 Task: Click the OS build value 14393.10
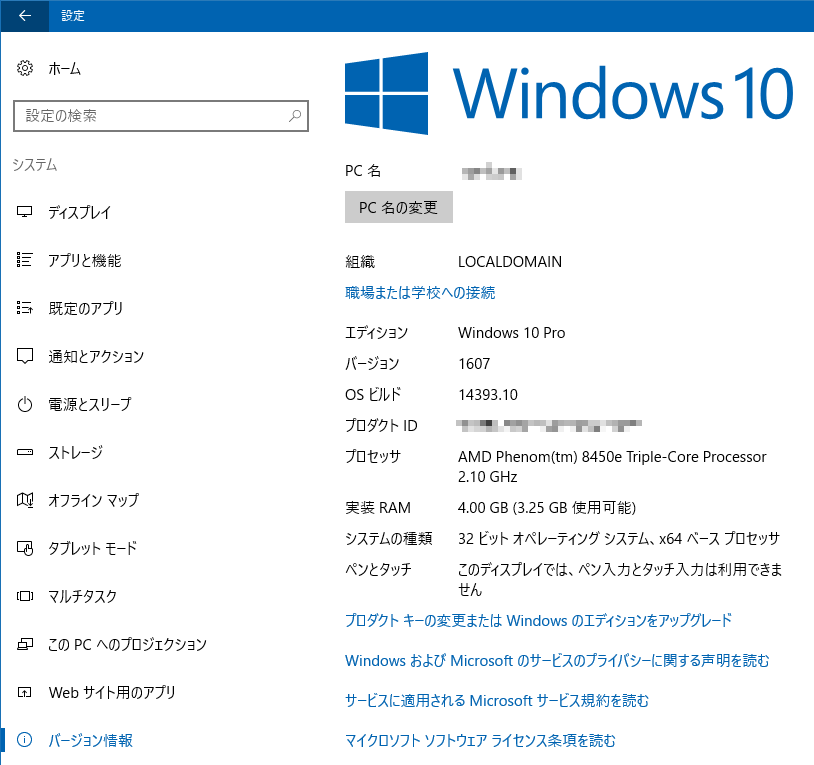tap(488, 395)
